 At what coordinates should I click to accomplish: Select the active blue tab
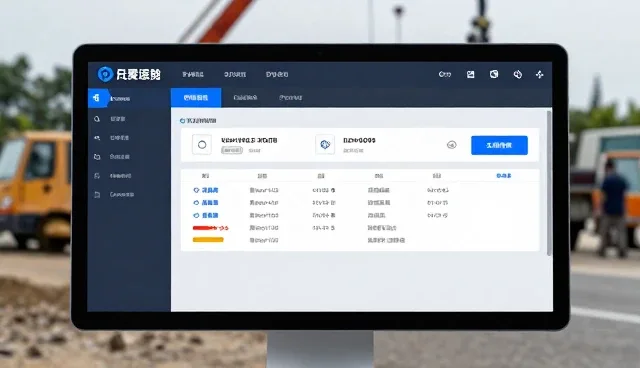pyautogui.click(x=196, y=98)
